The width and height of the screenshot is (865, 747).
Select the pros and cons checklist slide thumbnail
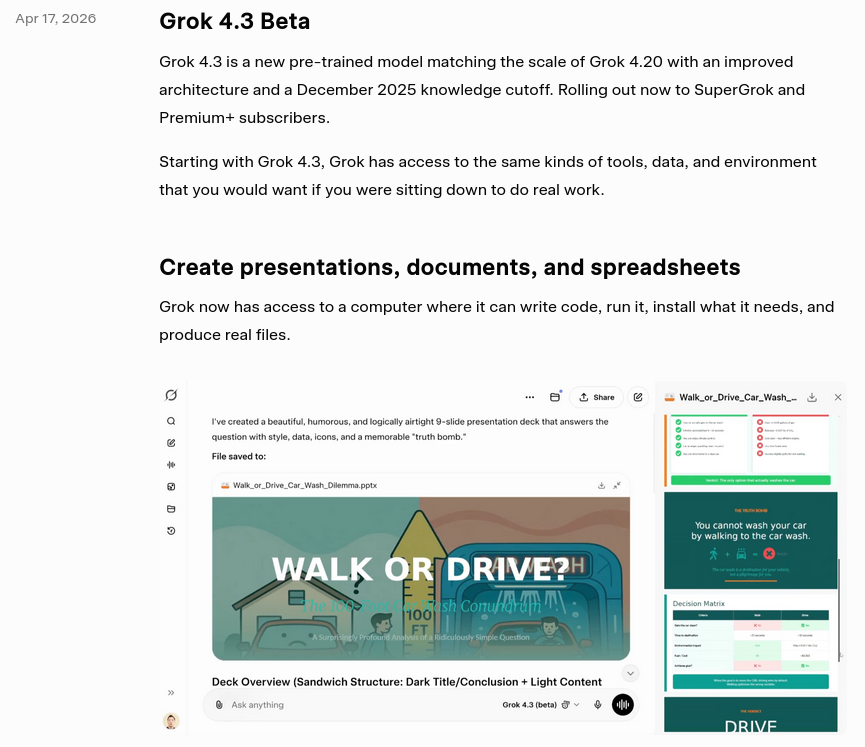tap(750, 450)
